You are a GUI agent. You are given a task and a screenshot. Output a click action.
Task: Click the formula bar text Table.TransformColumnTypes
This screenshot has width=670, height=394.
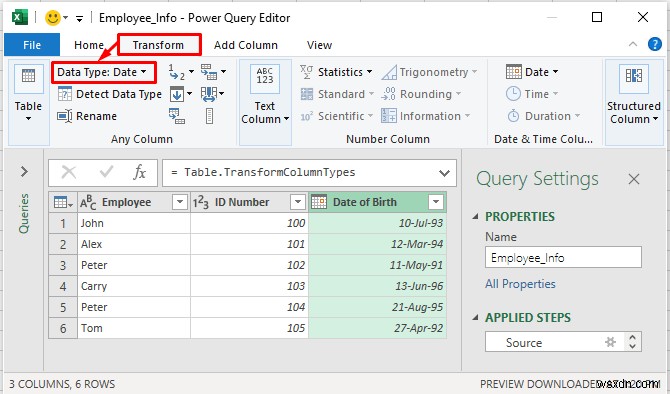point(270,172)
